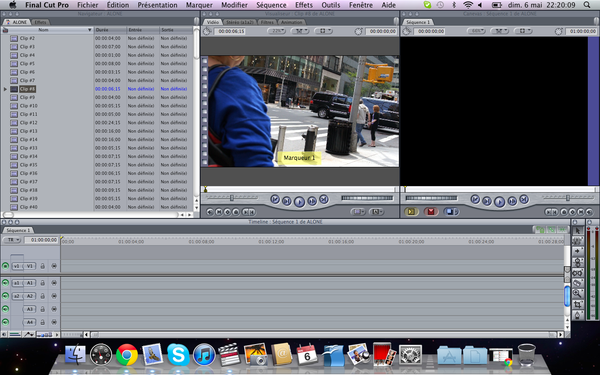Viewport: 600px width, 375px height.
Task: Select the Razor Blade tool
Action: coord(577,283)
